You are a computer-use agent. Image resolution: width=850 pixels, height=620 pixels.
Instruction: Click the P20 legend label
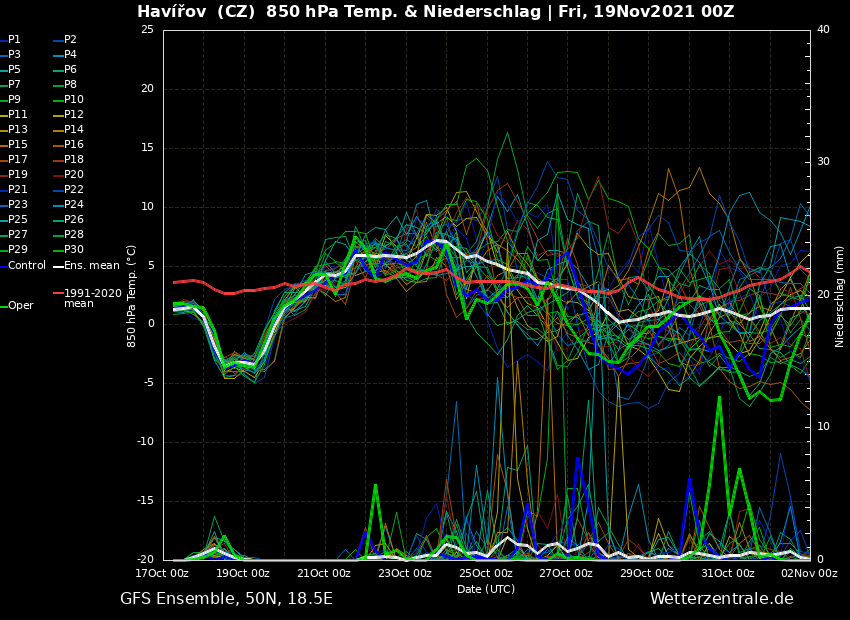[74, 175]
